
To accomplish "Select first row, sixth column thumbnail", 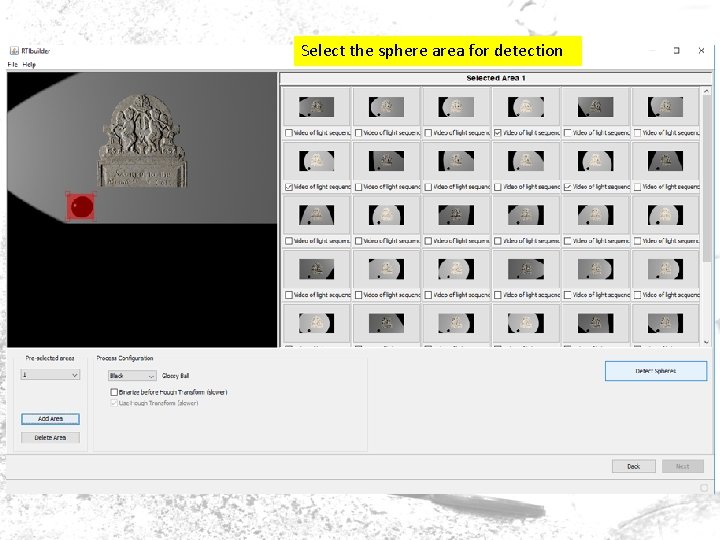I will 665,107.
